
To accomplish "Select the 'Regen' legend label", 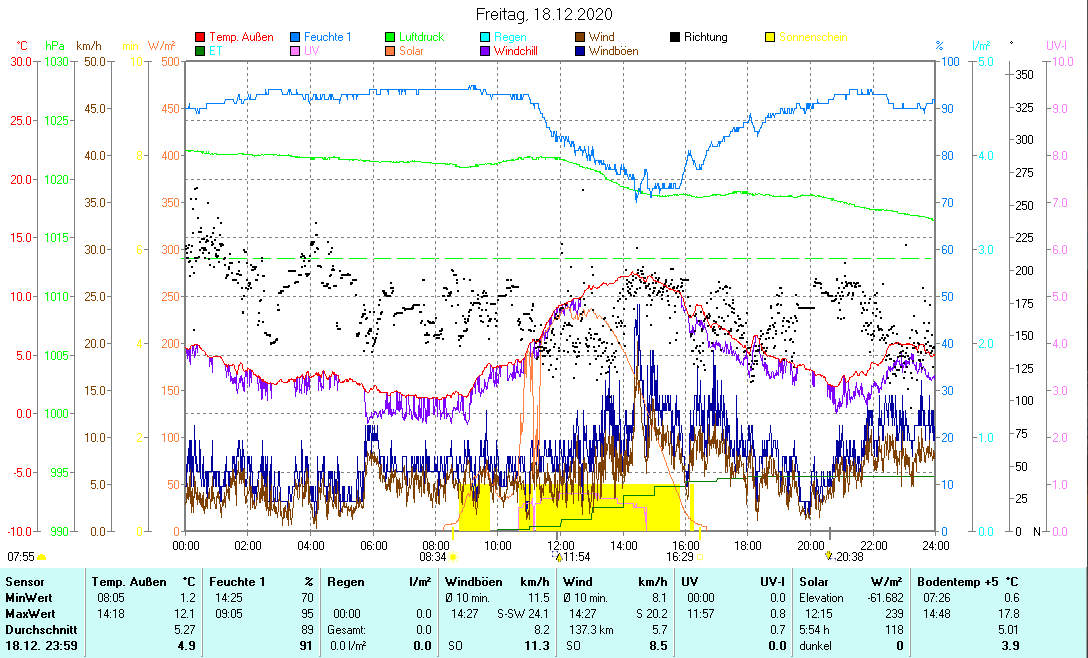I will pos(510,37).
